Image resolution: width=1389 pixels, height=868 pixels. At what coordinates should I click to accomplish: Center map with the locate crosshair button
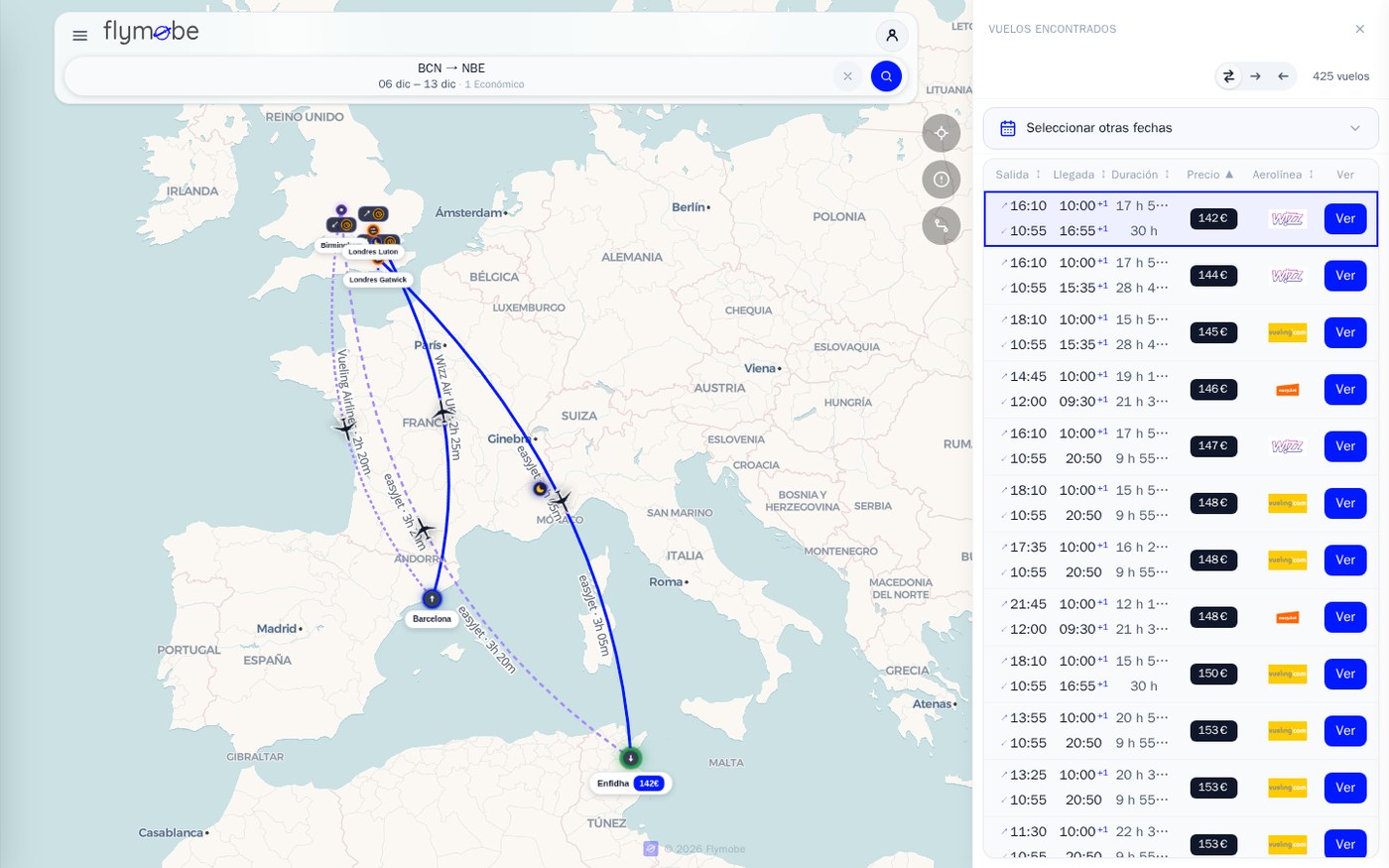click(x=942, y=133)
